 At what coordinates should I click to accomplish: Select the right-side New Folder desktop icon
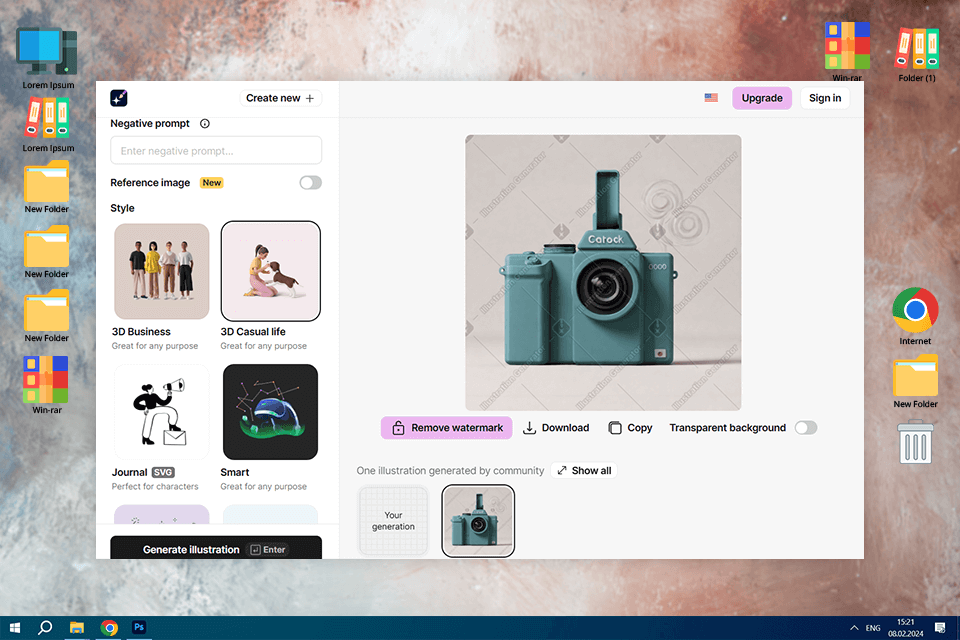pos(915,381)
